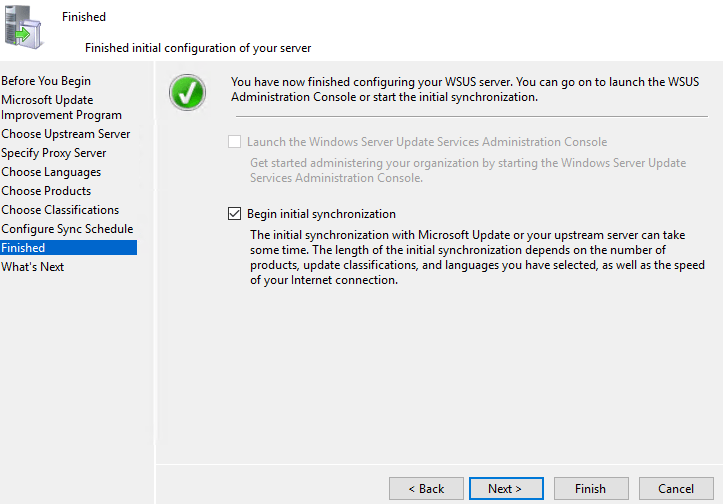Open Microsoft Update Improvement Program step
The height and width of the screenshot is (504, 723).
61,107
